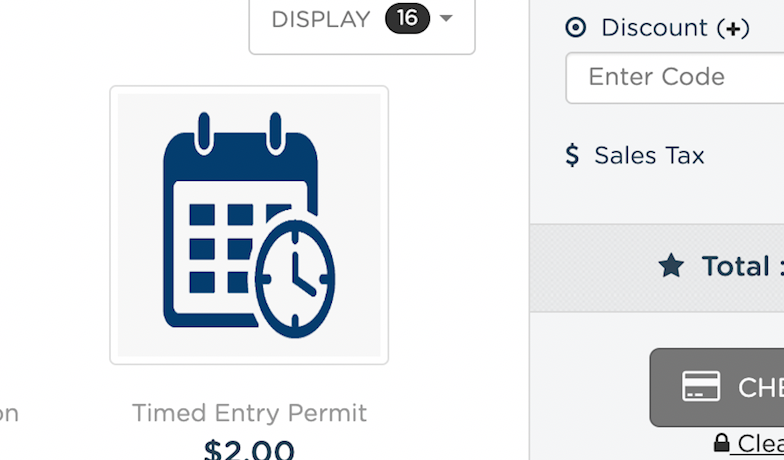Image resolution: width=784 pixels, height=460 pixels.
Task: Click the Clear link under checkout
Action: click(760, 443)
